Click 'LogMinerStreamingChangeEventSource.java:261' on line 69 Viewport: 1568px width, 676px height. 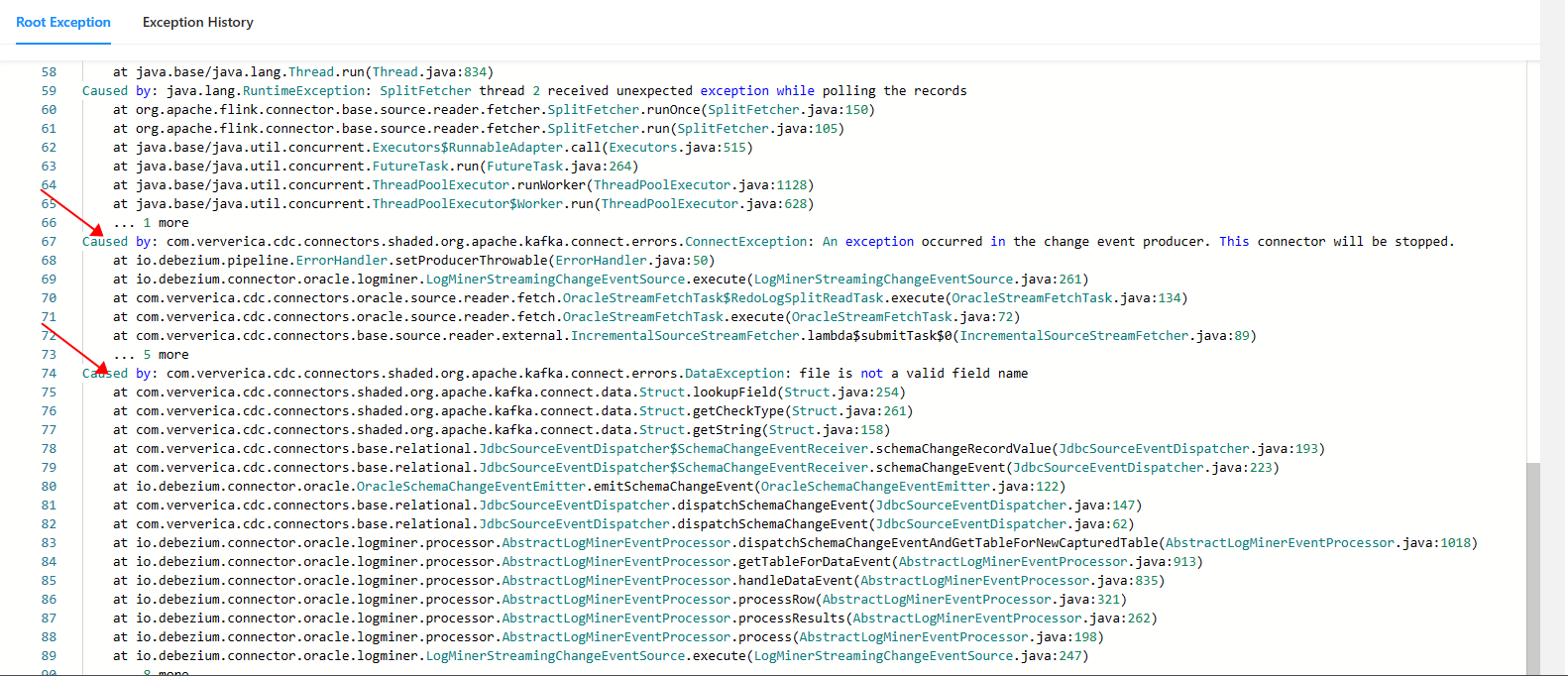click(x=918, y=279)
